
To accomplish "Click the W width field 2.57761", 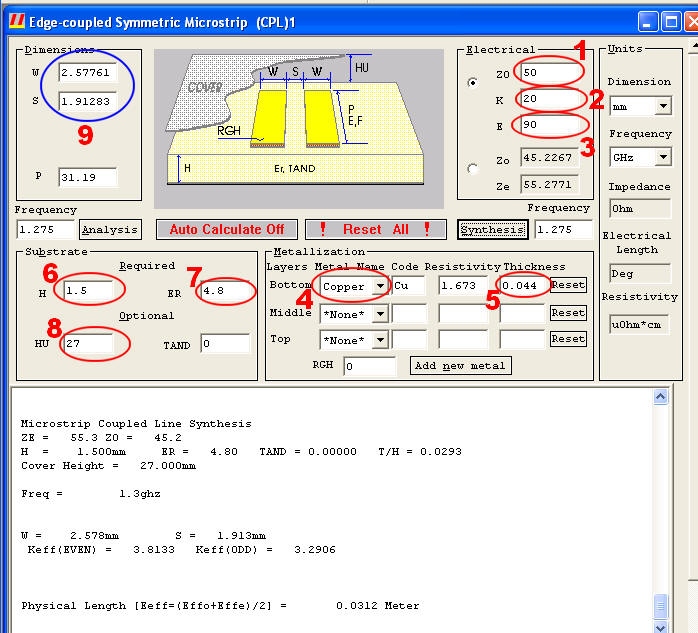I will pyautogui.click(x=88, y=73).
